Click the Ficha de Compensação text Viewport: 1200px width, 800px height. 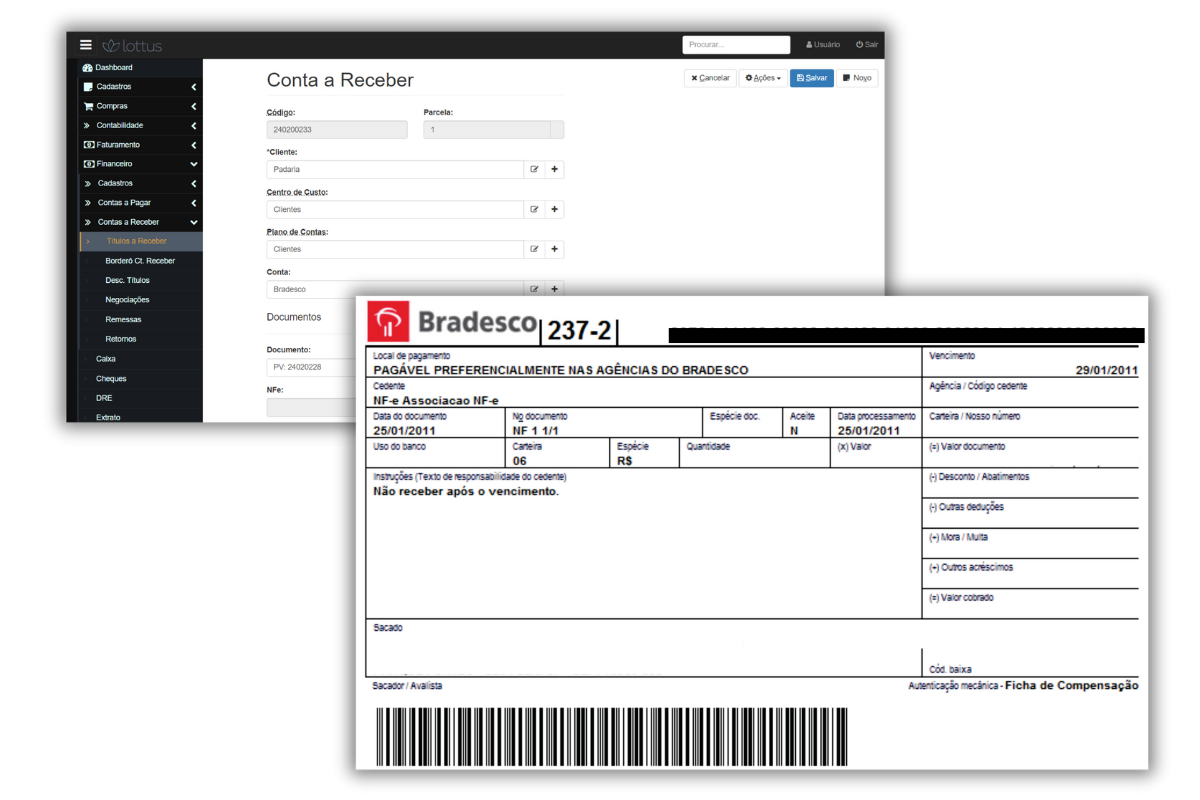1071,686
